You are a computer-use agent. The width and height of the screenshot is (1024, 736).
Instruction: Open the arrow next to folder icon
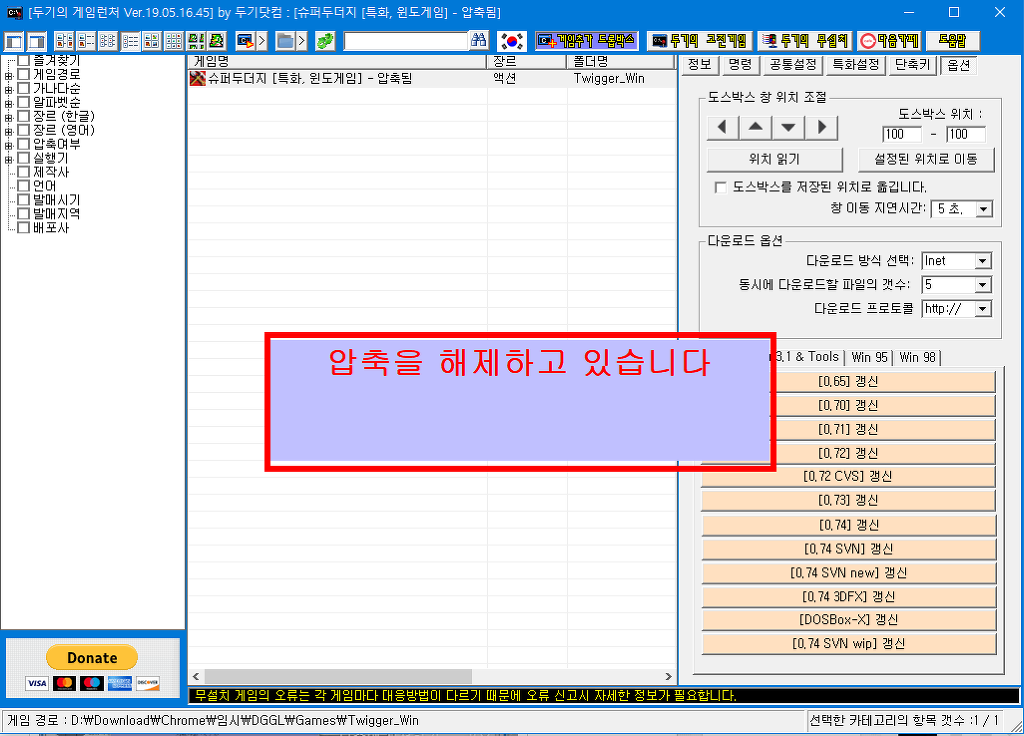point(301,41)
